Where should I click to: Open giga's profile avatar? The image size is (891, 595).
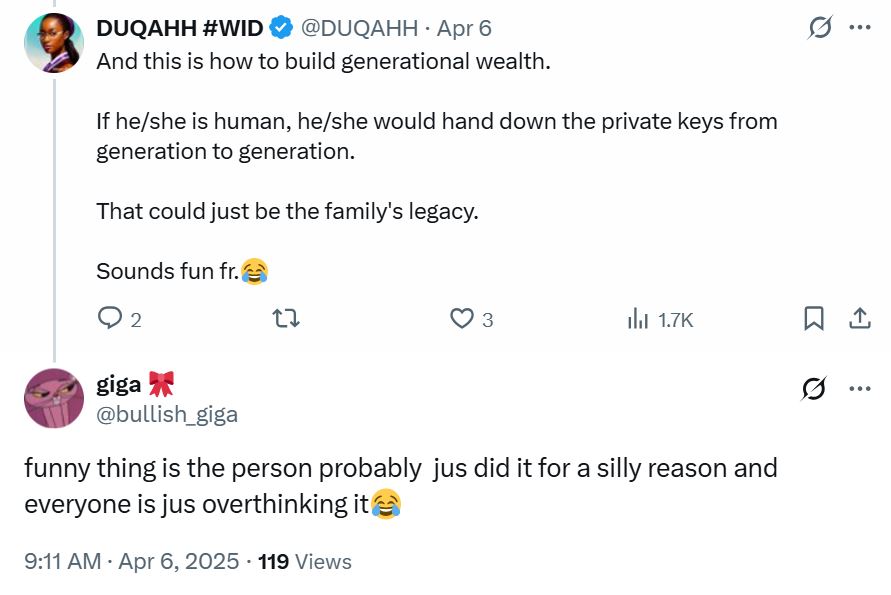53,398
